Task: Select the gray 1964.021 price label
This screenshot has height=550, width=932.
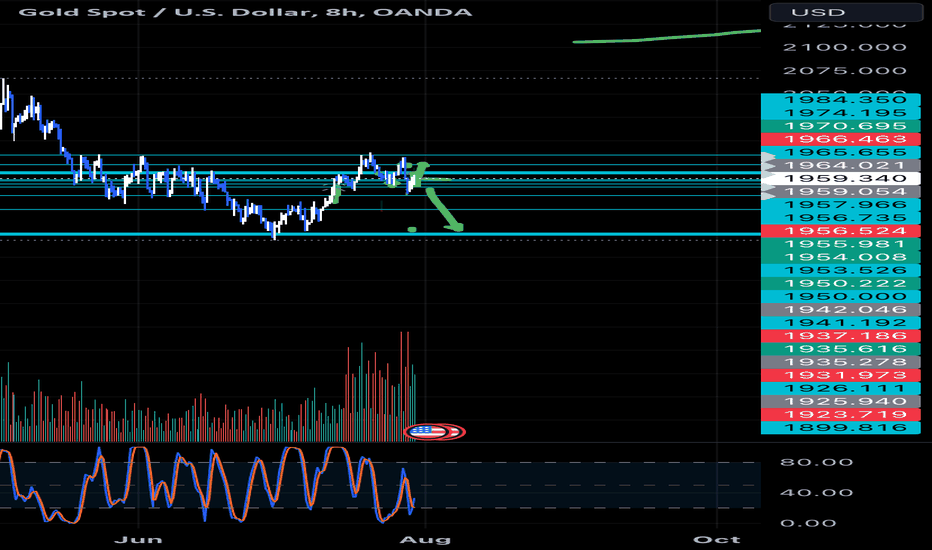Action: tap(840, 165)
